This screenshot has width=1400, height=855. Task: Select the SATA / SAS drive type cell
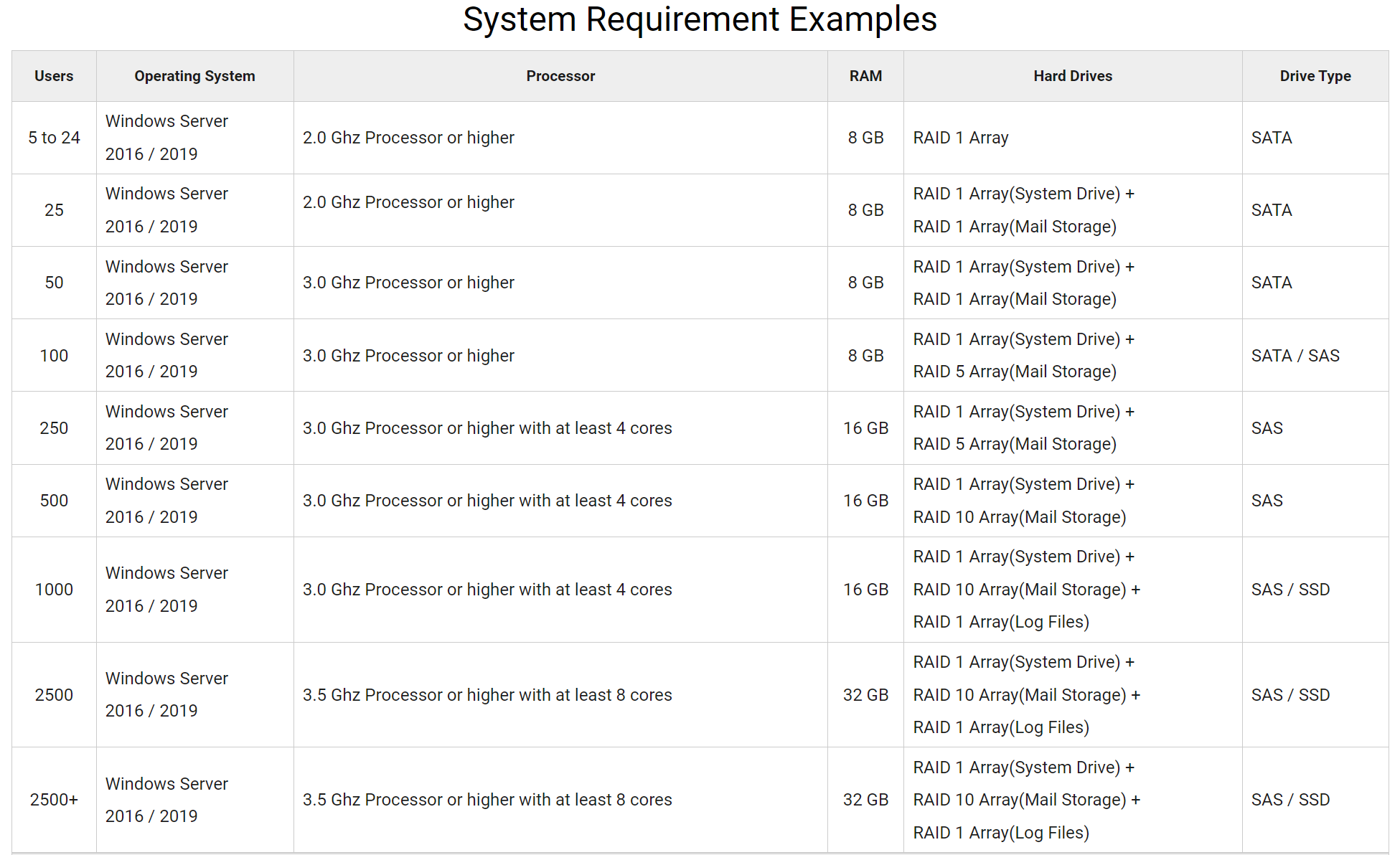click(1295, 356)
